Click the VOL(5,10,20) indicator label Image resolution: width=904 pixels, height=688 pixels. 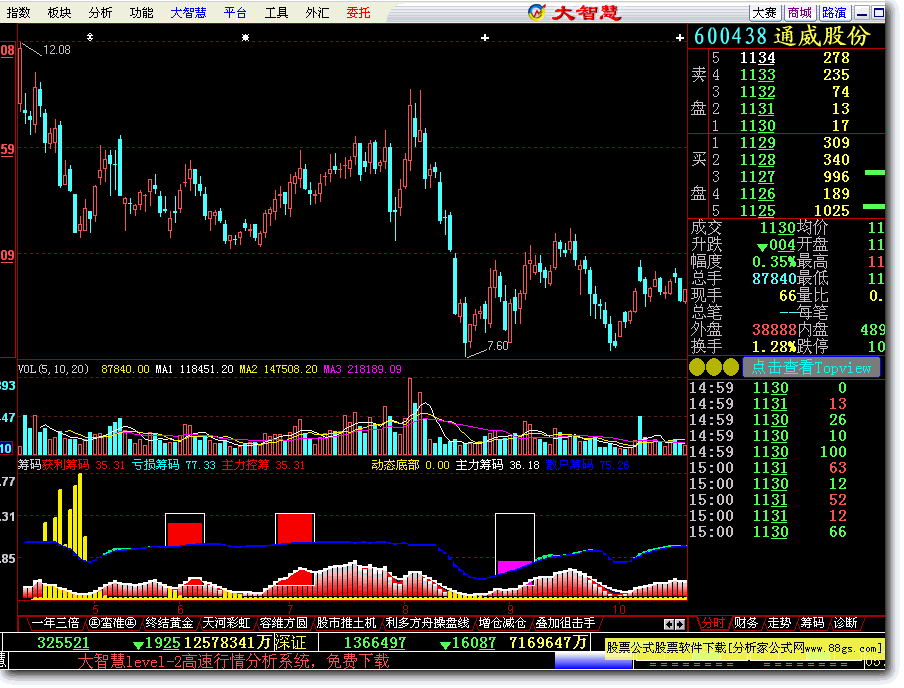(x=53, y=369)
